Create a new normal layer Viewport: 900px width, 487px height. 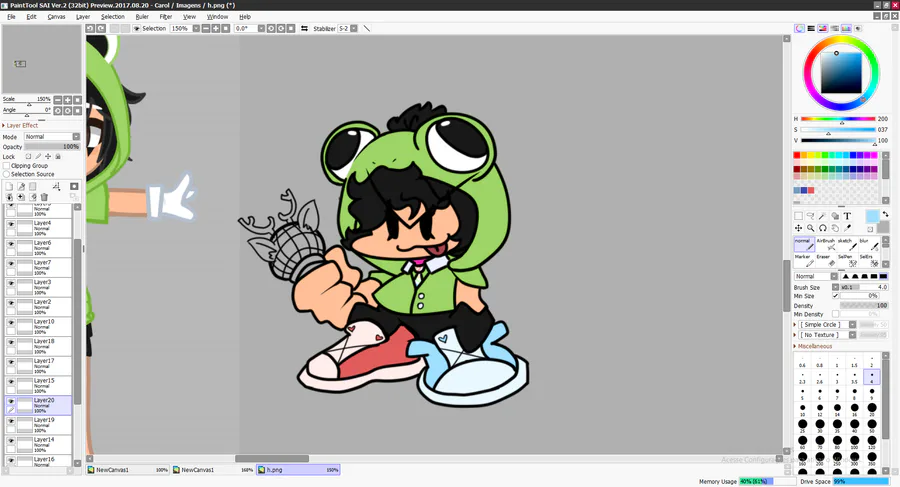pos(9,186)
